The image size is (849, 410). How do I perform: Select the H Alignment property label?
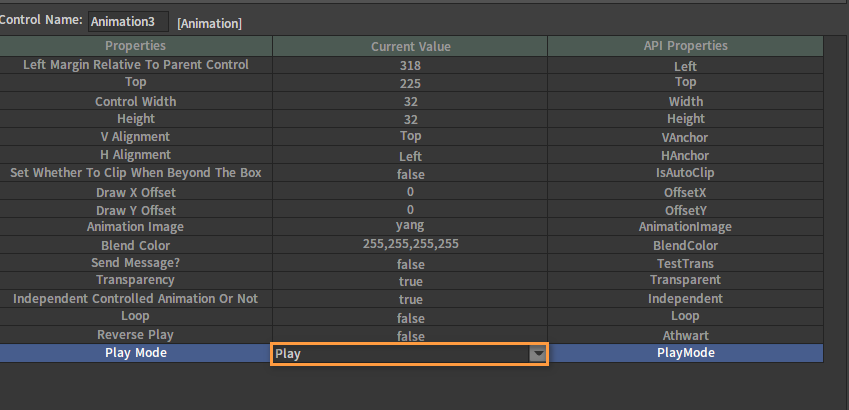(x=136, y=155)
